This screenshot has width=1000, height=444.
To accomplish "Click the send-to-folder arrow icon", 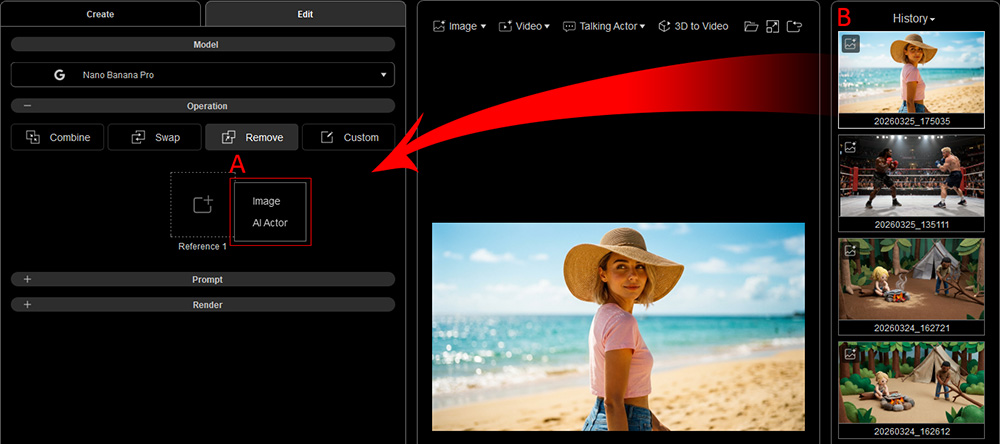I will click(x=794, y=26).
